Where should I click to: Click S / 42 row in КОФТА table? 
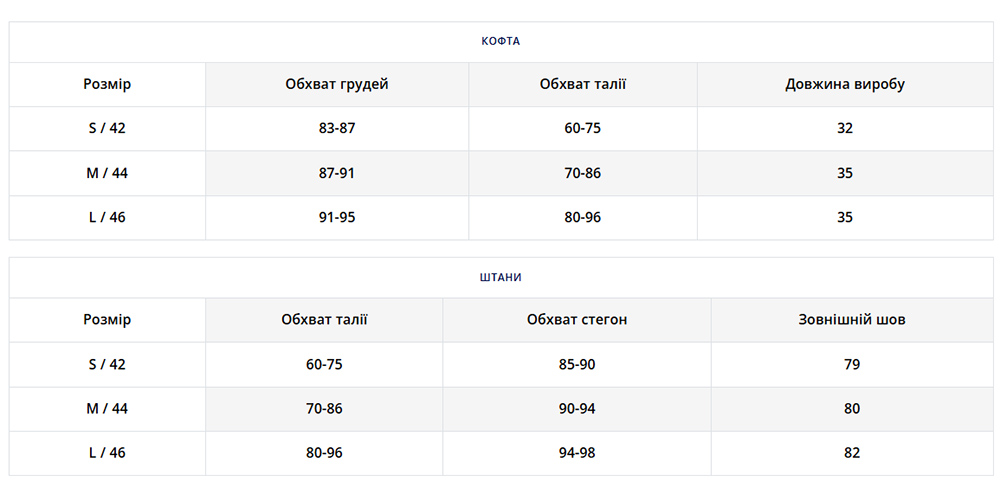click(x=107, y=128)
